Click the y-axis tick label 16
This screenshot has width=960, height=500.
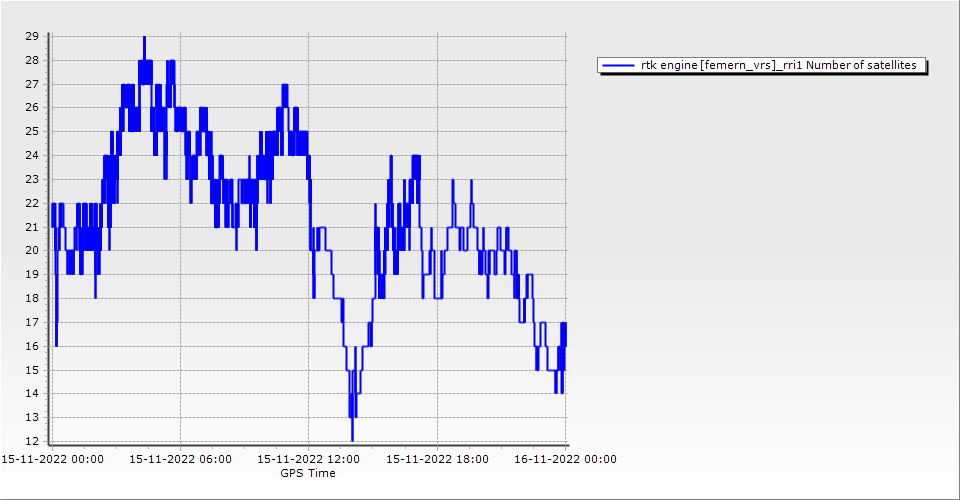coord(32,346)
